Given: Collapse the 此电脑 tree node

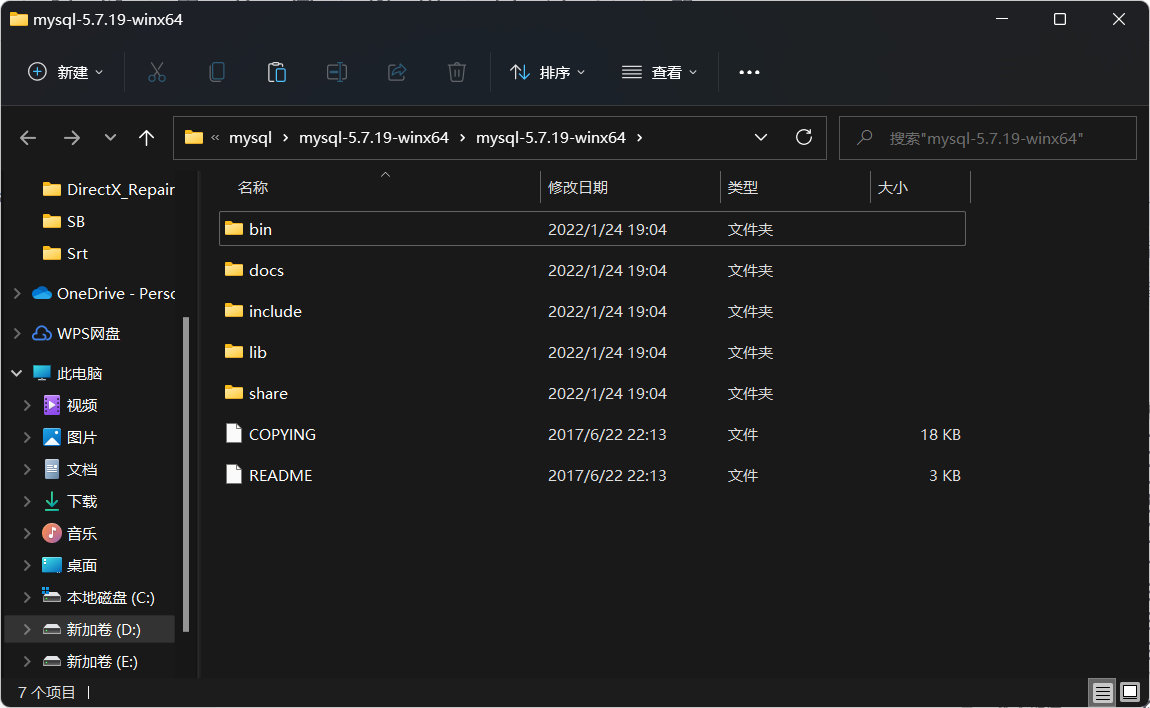Looking at the screenshot, I should tap(16, 373).
